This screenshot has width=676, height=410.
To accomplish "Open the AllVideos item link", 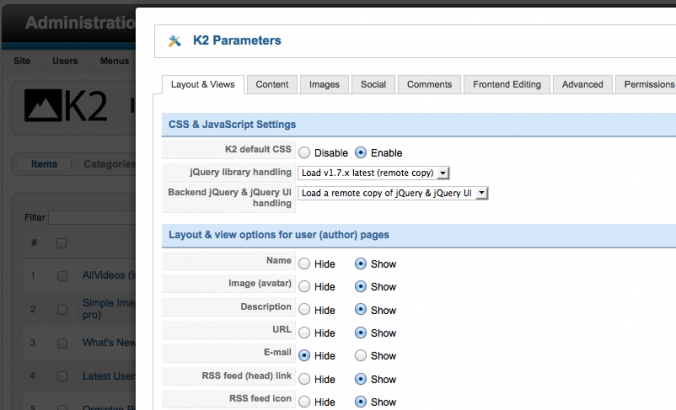I will 109,275.
